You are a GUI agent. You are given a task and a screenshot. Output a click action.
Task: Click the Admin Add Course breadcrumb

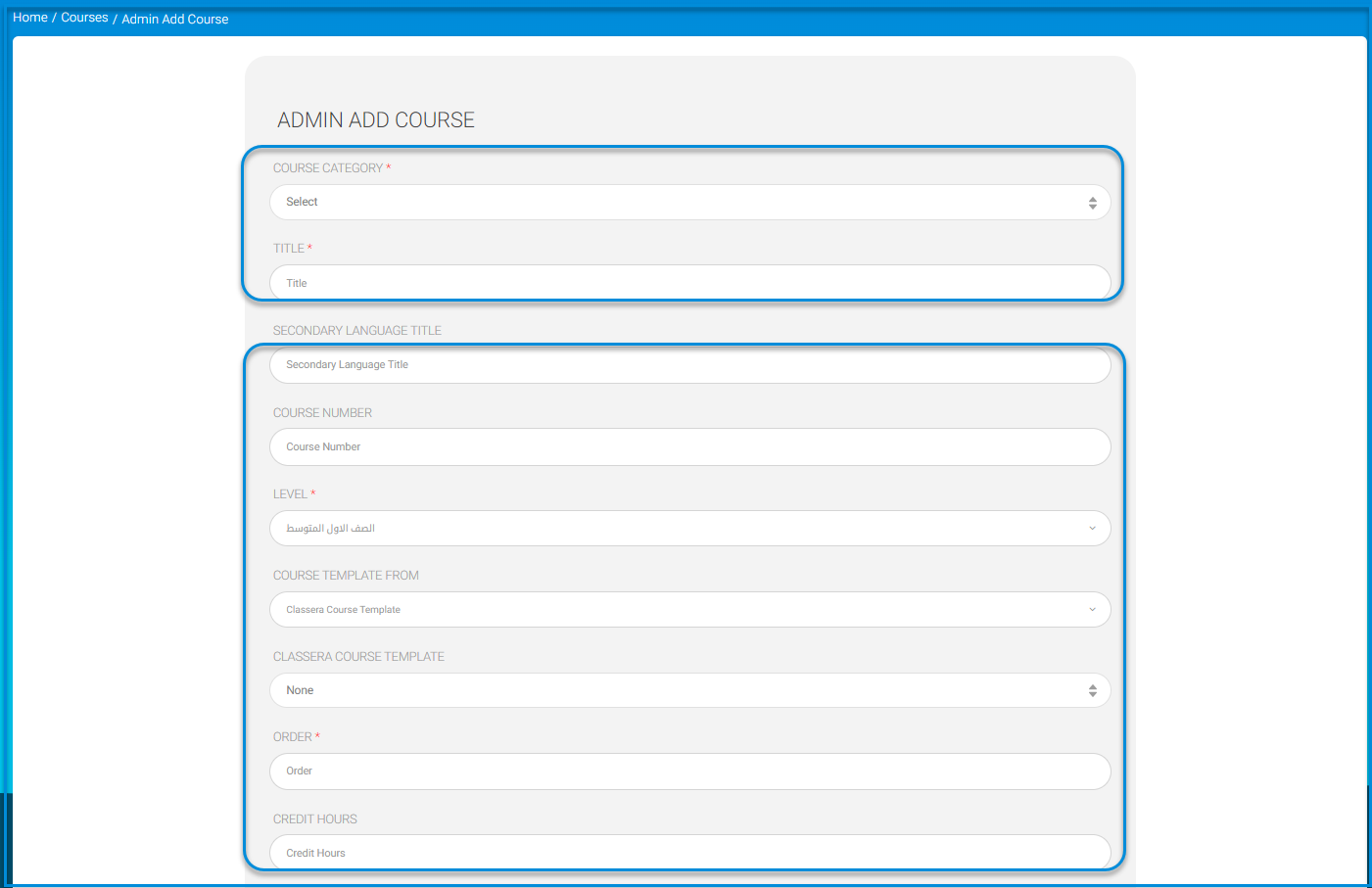(x=175, y=19)
